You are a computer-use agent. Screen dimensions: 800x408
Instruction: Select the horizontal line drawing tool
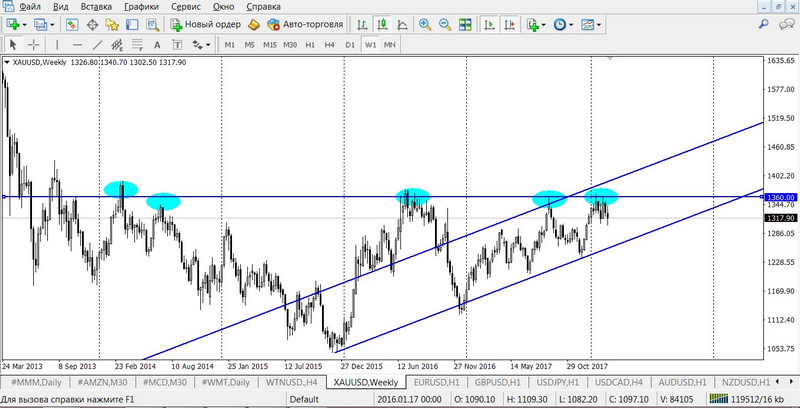[76, 45]
